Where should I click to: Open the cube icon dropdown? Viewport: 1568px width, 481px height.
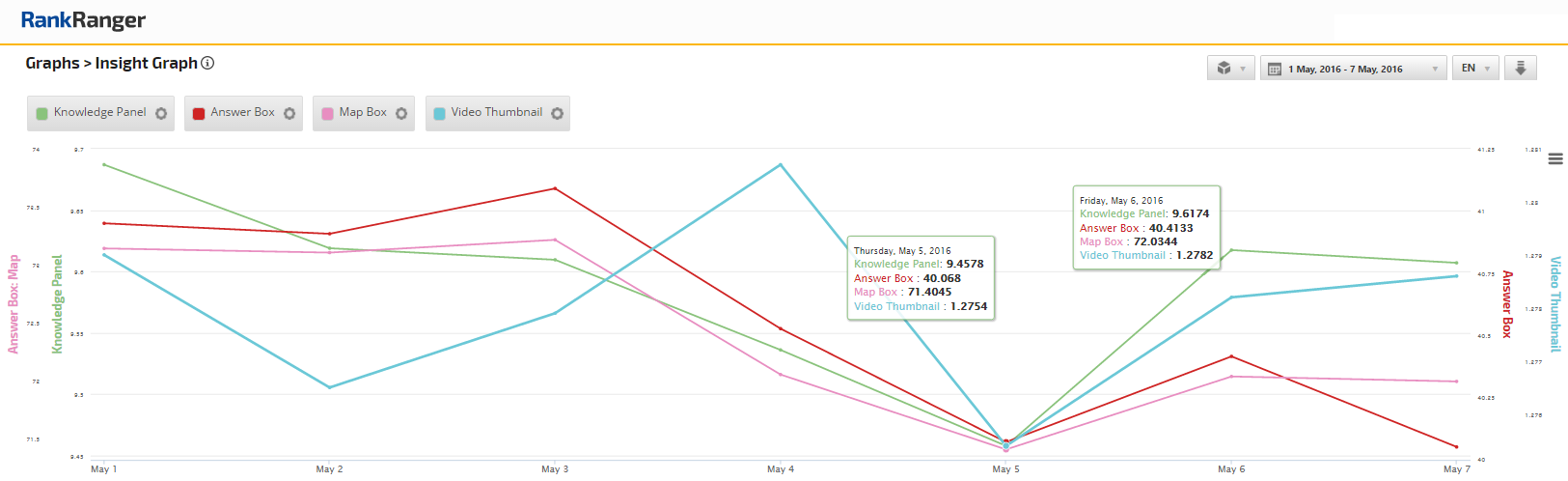pyautogui.click(x=1231, y=68)
